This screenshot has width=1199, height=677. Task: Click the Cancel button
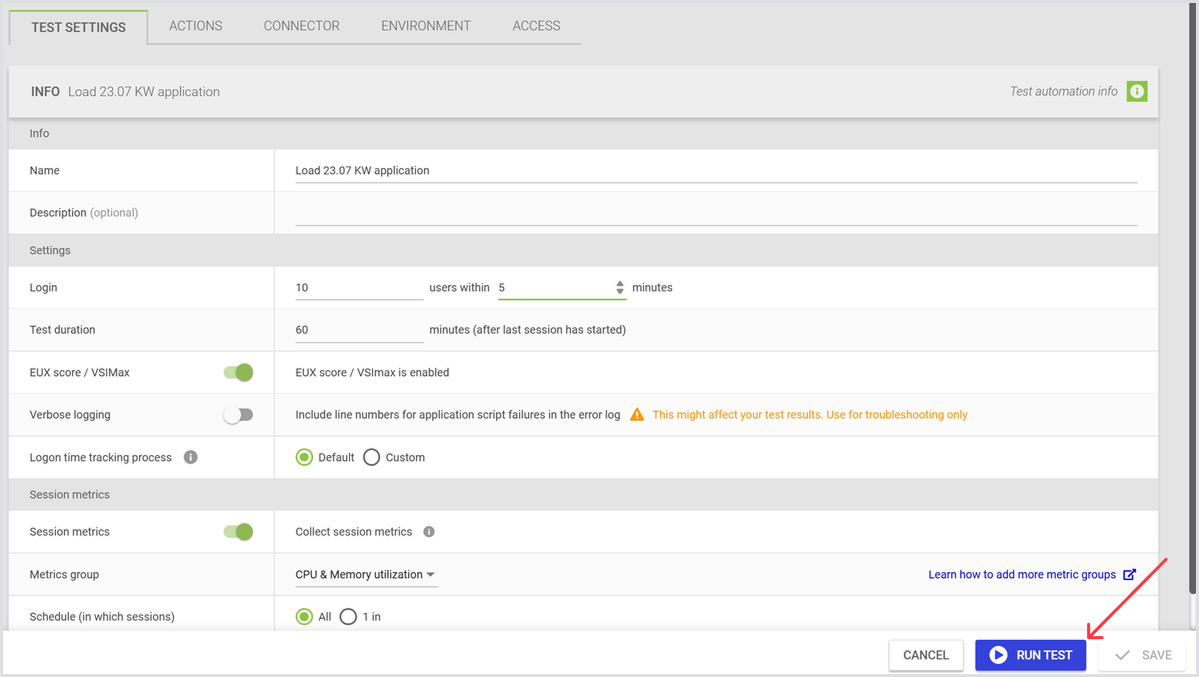click(926, 655)
